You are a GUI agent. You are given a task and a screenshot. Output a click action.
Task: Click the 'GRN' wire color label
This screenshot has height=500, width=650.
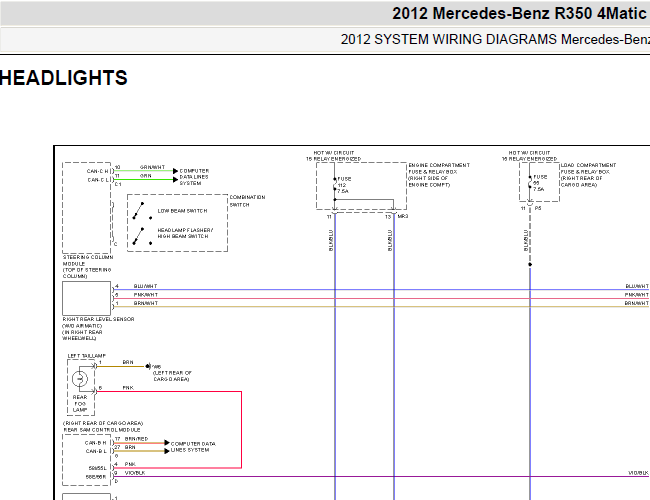(x=146, y=176)
